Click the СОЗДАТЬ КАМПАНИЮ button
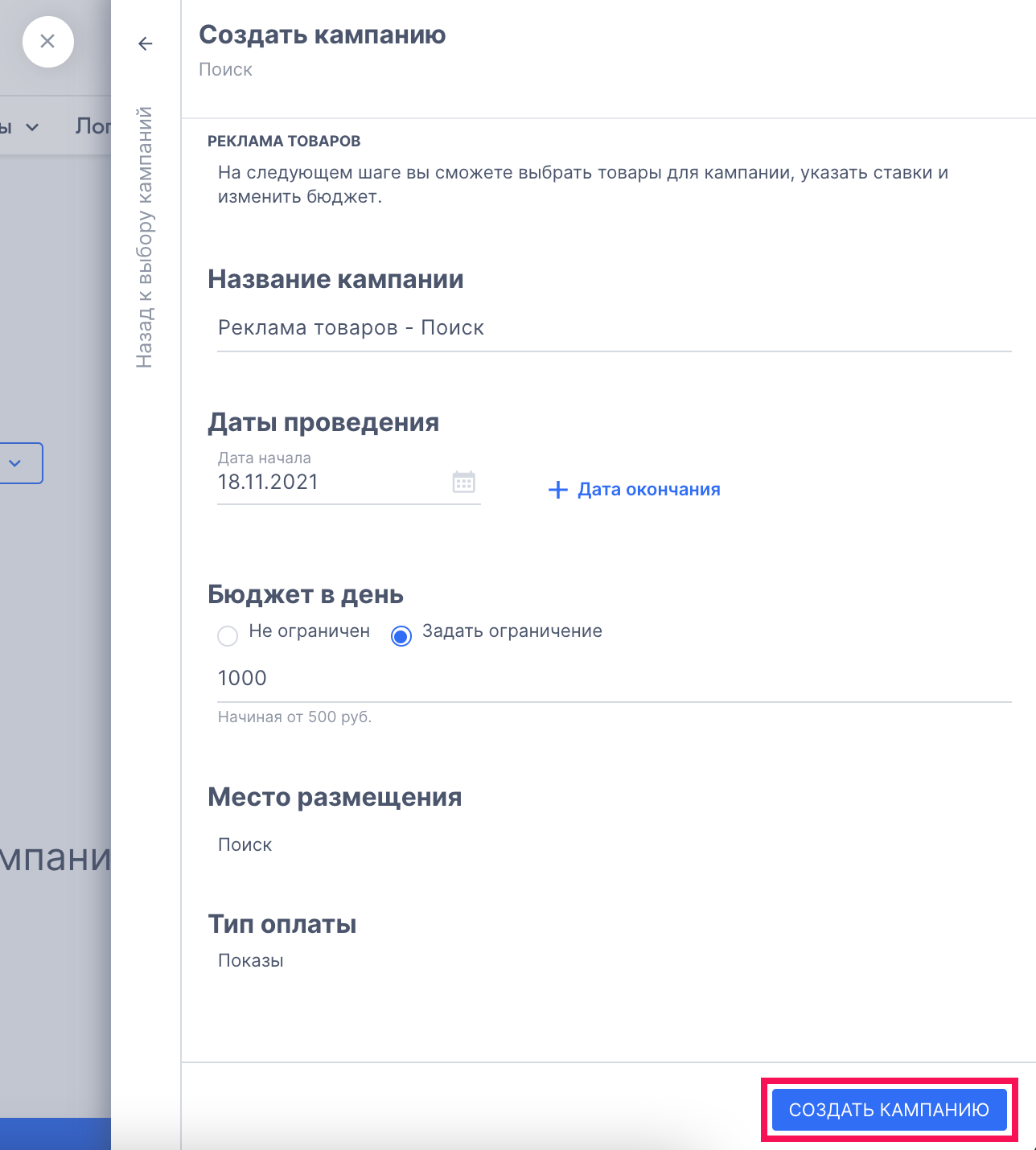This screenshot has height=1150, width=1036. point(889,1110)
